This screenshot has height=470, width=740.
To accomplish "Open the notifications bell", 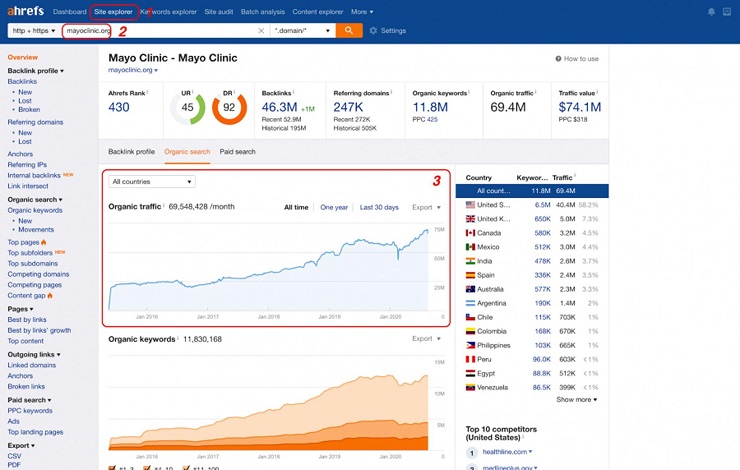I will [x=711, y=12].
